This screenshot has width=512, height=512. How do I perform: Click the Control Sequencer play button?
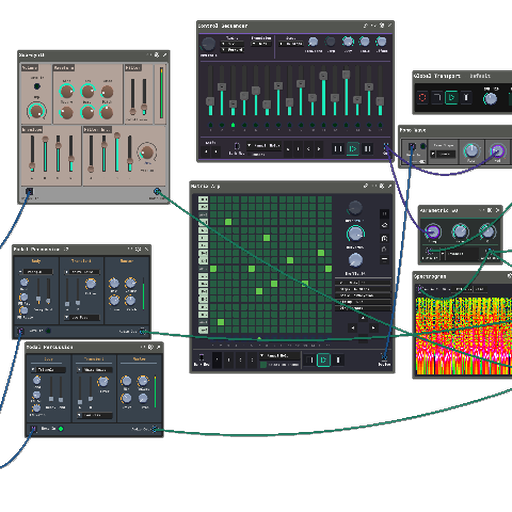(x=353, y=149)
